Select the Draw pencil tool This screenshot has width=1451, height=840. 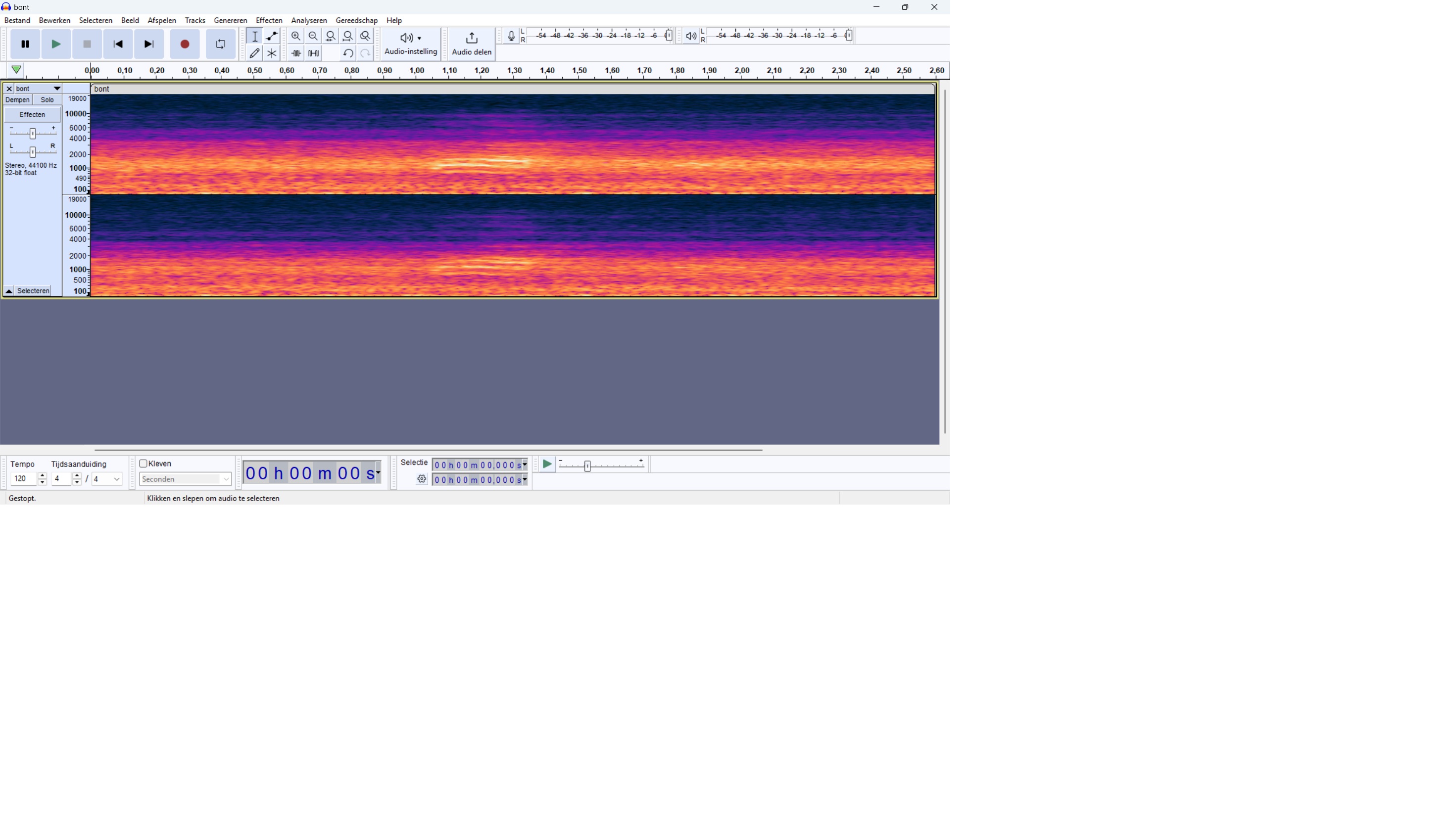[x=254, y=53]
